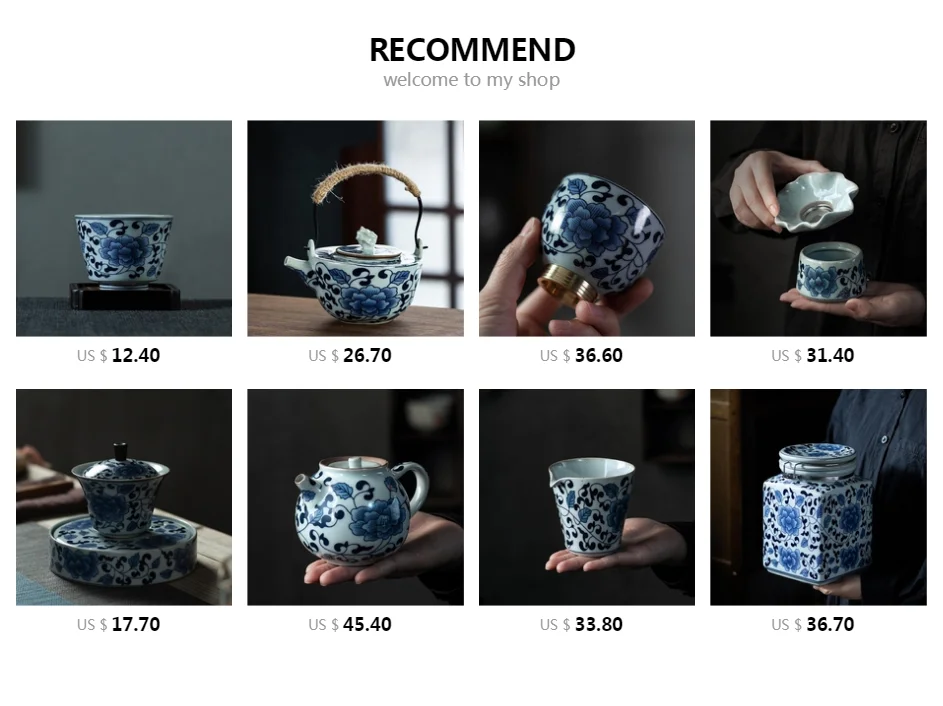Open the tea strainer with ruffled lid
The image size is (943, 706).
click(x=819, y=229)
